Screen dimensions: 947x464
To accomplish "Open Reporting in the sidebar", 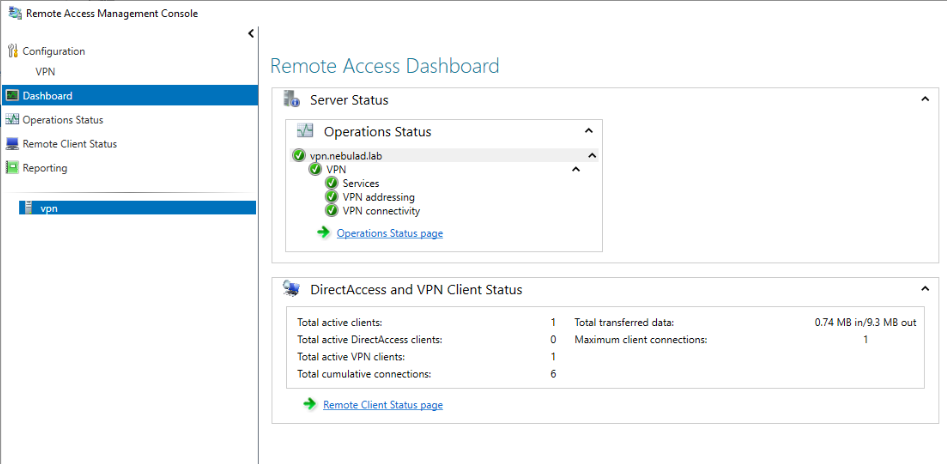I will pos(45,168).
